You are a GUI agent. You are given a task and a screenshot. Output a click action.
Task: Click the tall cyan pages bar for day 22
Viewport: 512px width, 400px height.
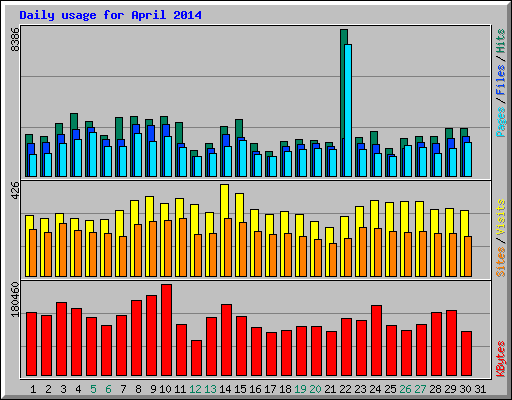(x=348, y=110)
